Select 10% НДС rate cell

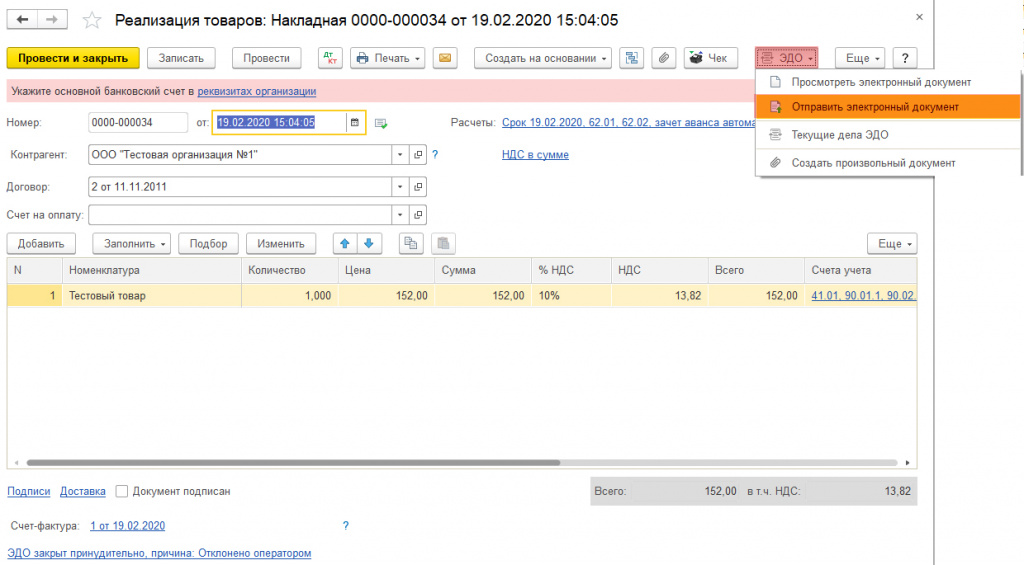[571, 296]
